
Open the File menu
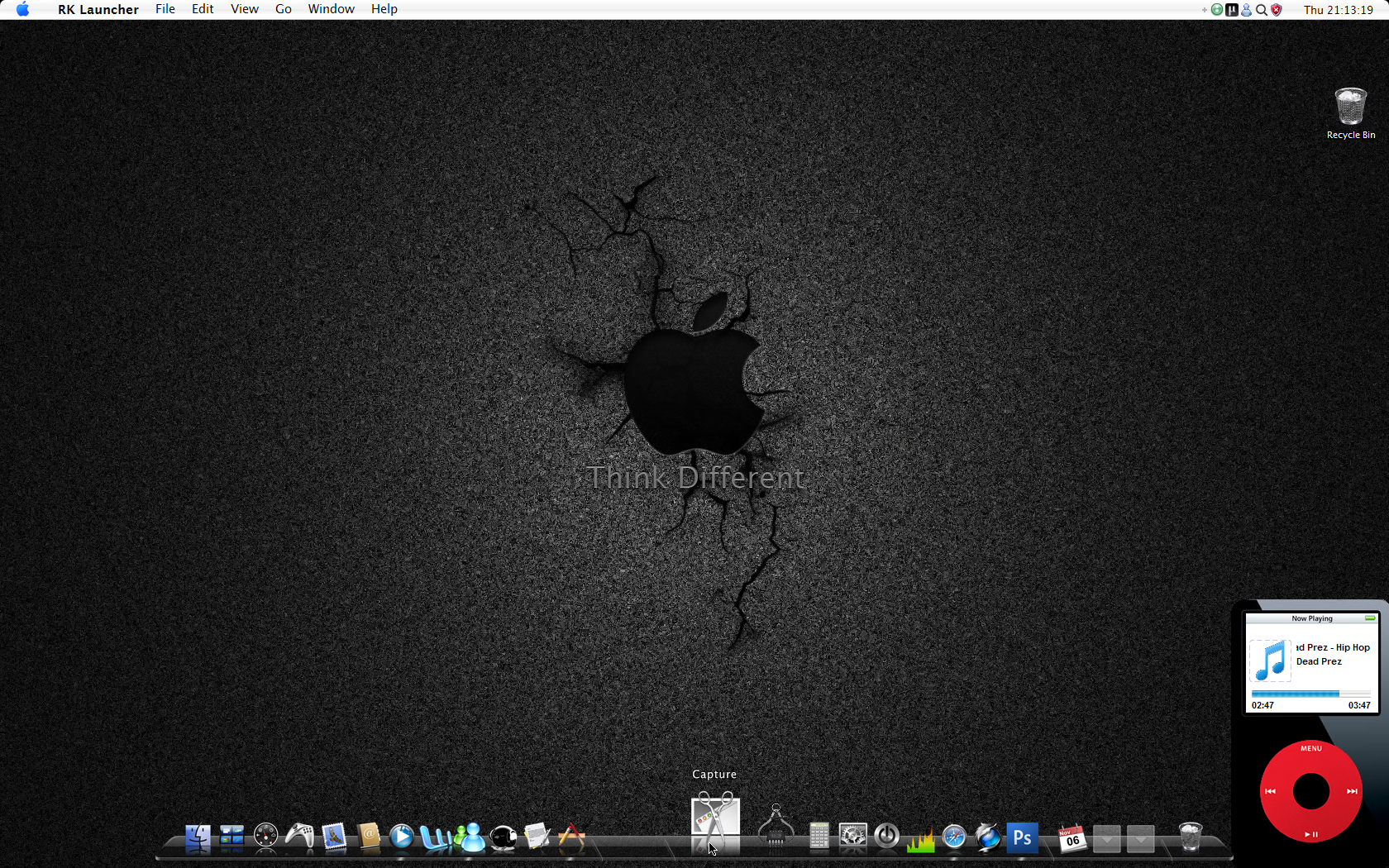click(165, 9)
